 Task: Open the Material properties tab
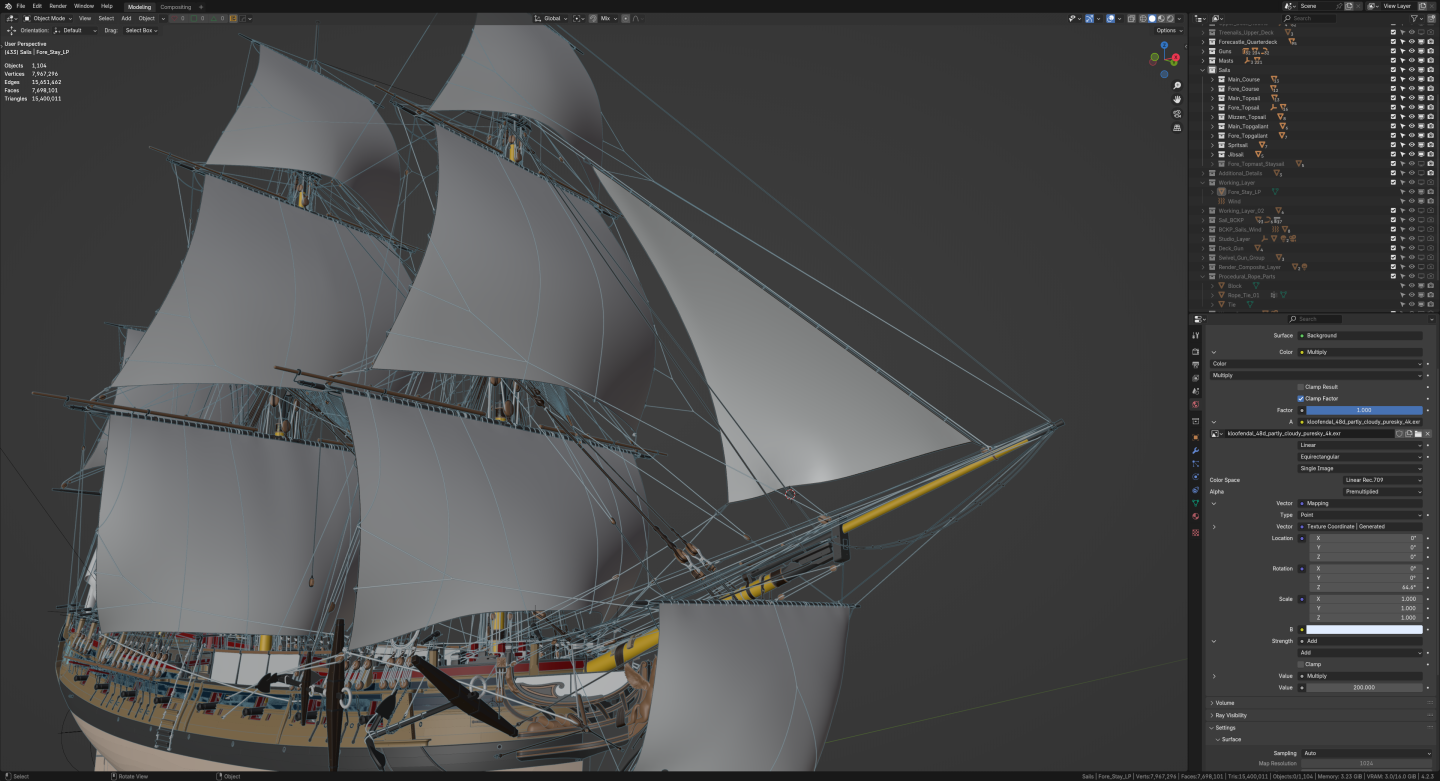1195,516
